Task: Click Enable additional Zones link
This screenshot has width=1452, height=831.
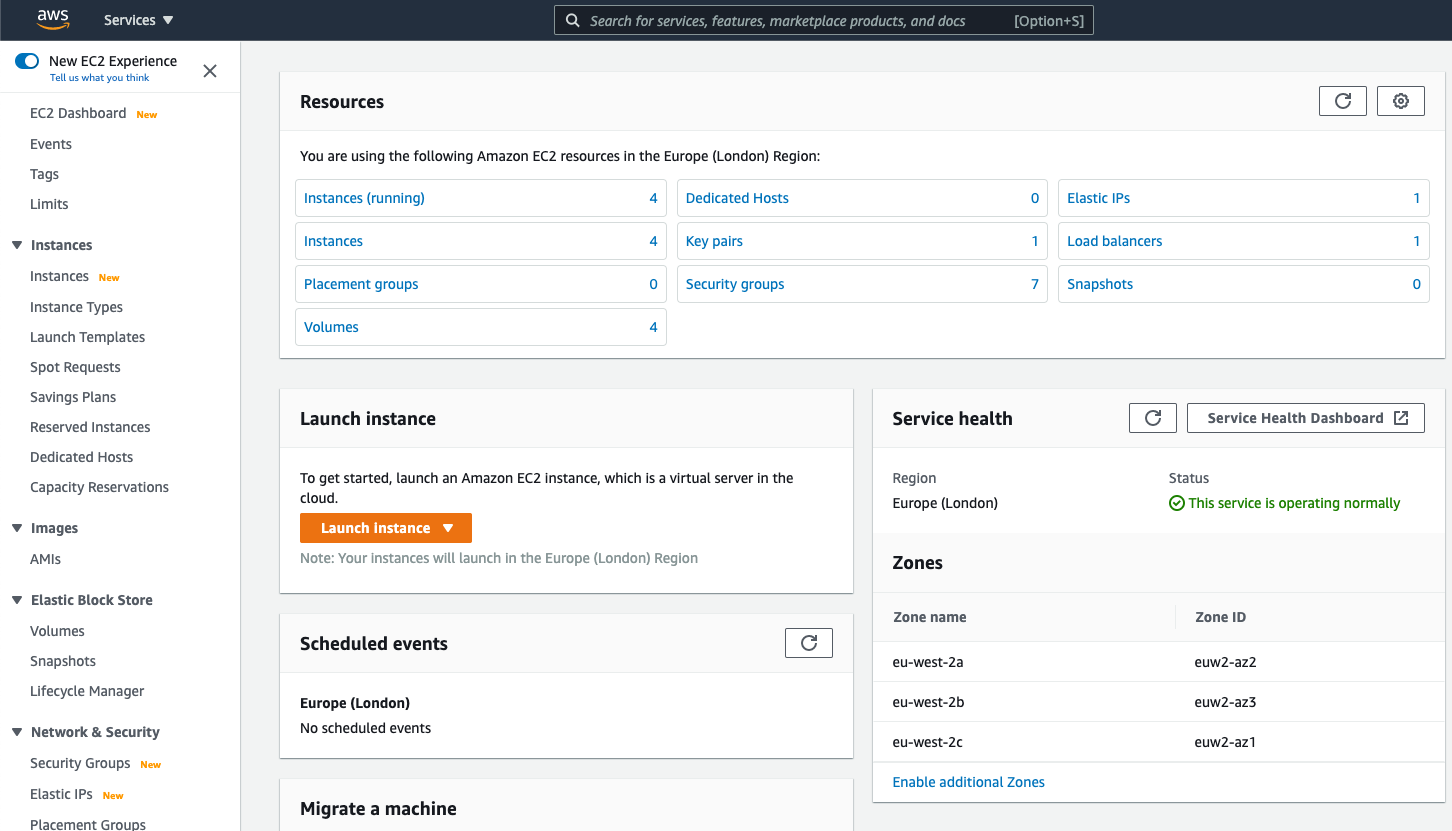Action: (968, 782)
